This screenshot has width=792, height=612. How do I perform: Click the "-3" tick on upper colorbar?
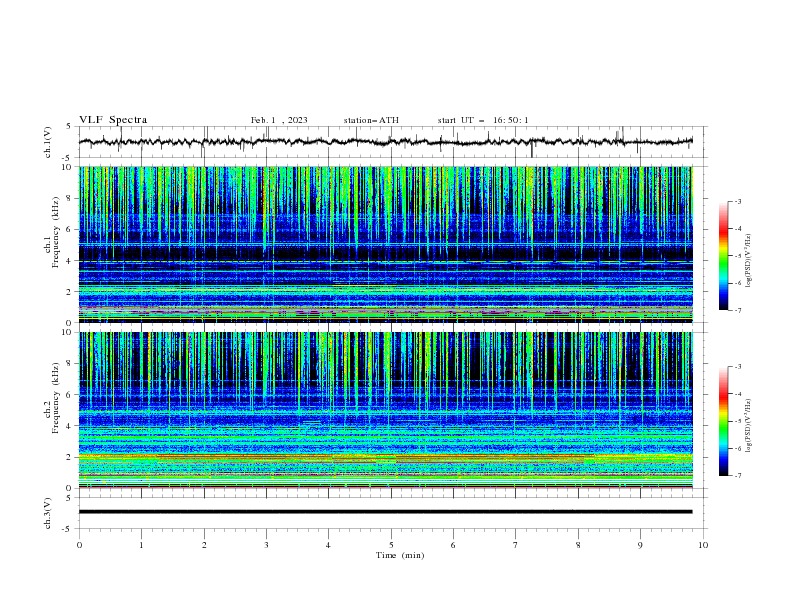pos(738,201)
